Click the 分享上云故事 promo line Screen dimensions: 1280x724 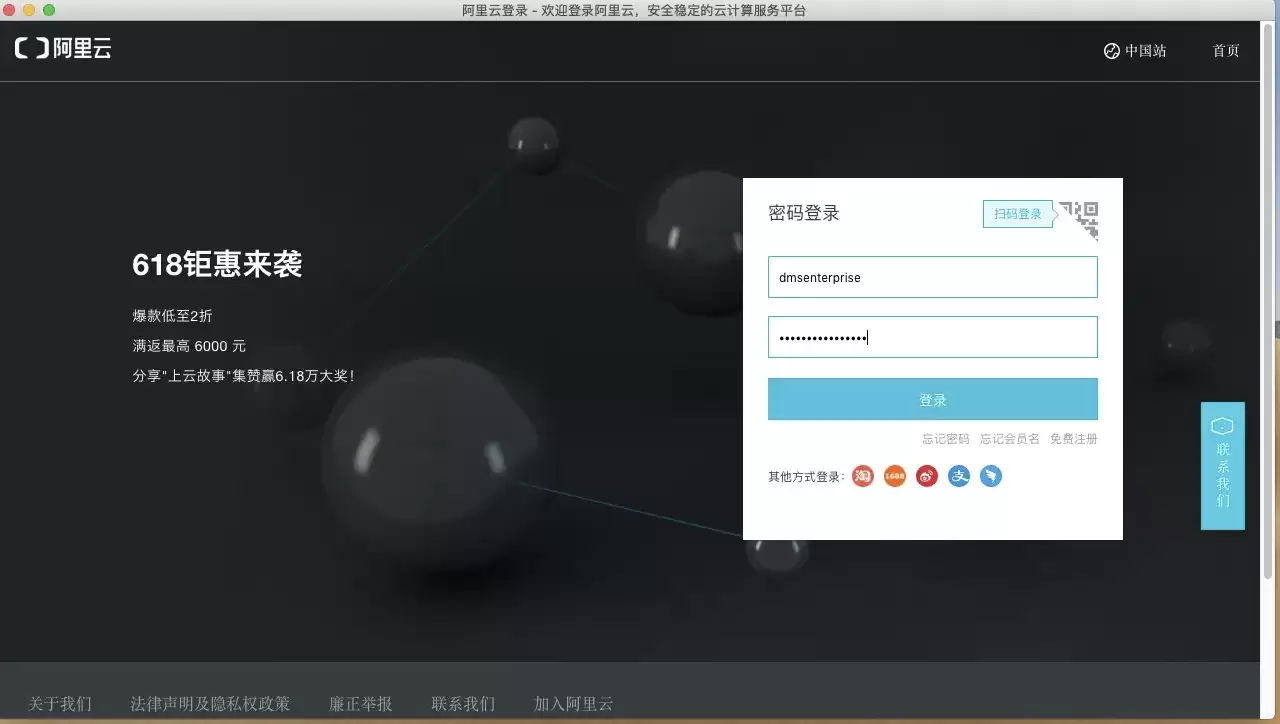click(x=244, y=377)
